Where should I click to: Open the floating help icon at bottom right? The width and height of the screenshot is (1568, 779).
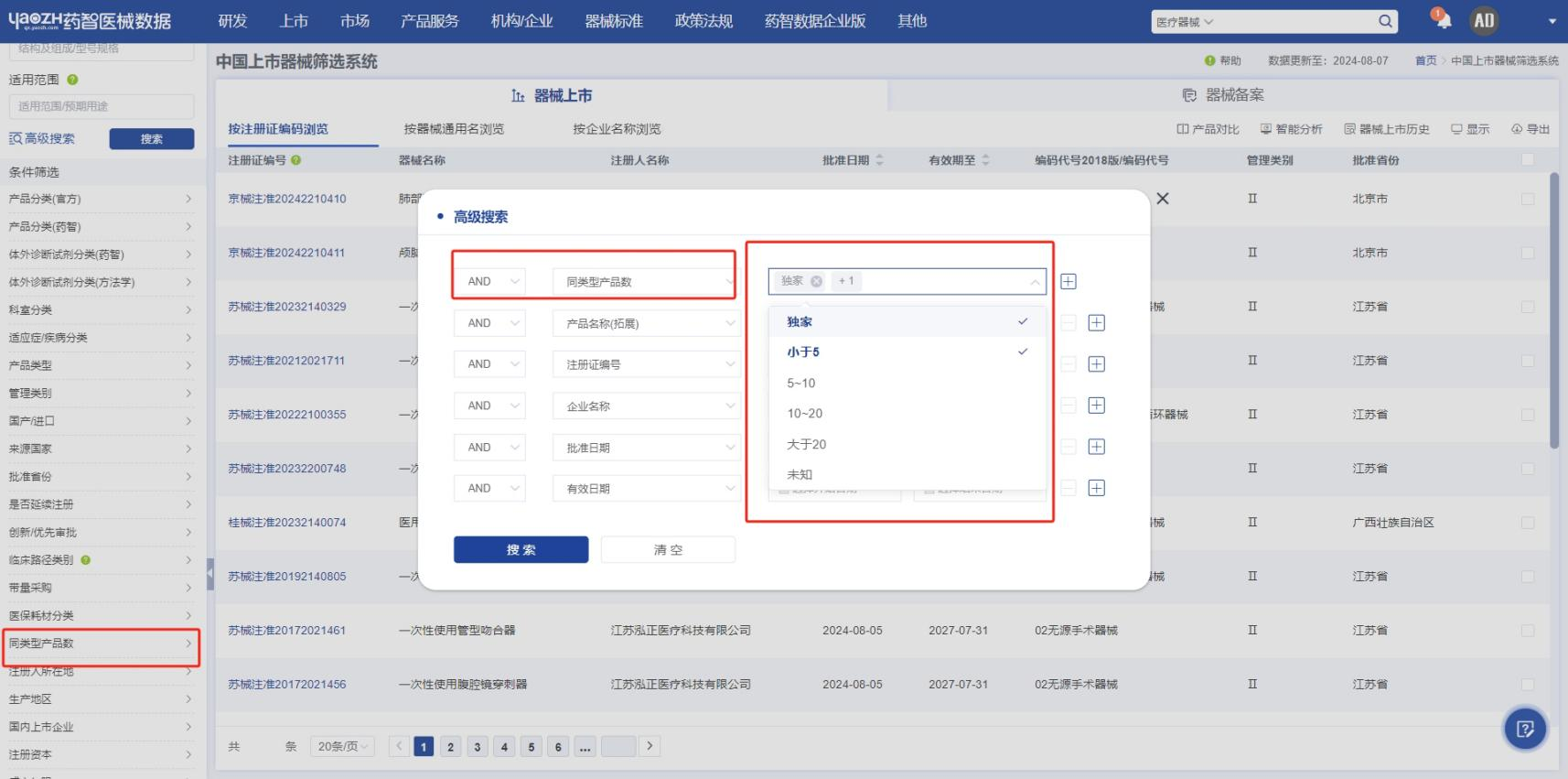click(1525, 729)
